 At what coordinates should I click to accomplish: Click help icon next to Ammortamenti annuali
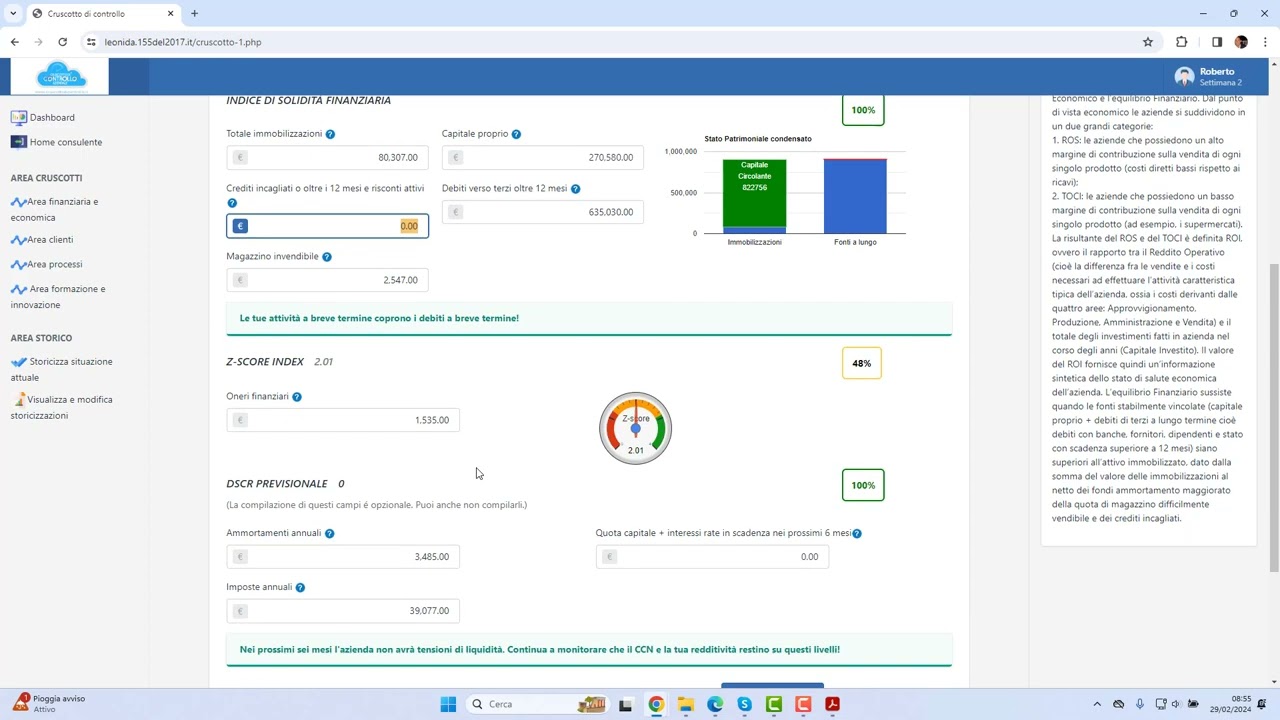pos(329,534)
